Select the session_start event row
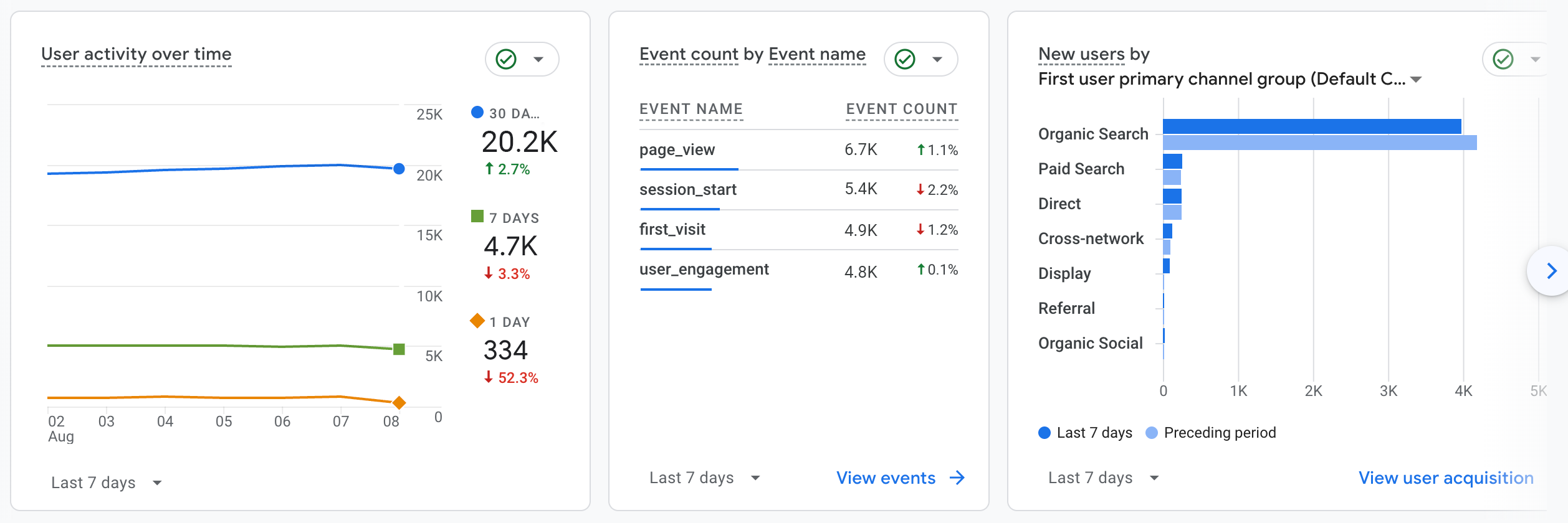This screenshot has height=523, width=1568. tap(687, 190)
